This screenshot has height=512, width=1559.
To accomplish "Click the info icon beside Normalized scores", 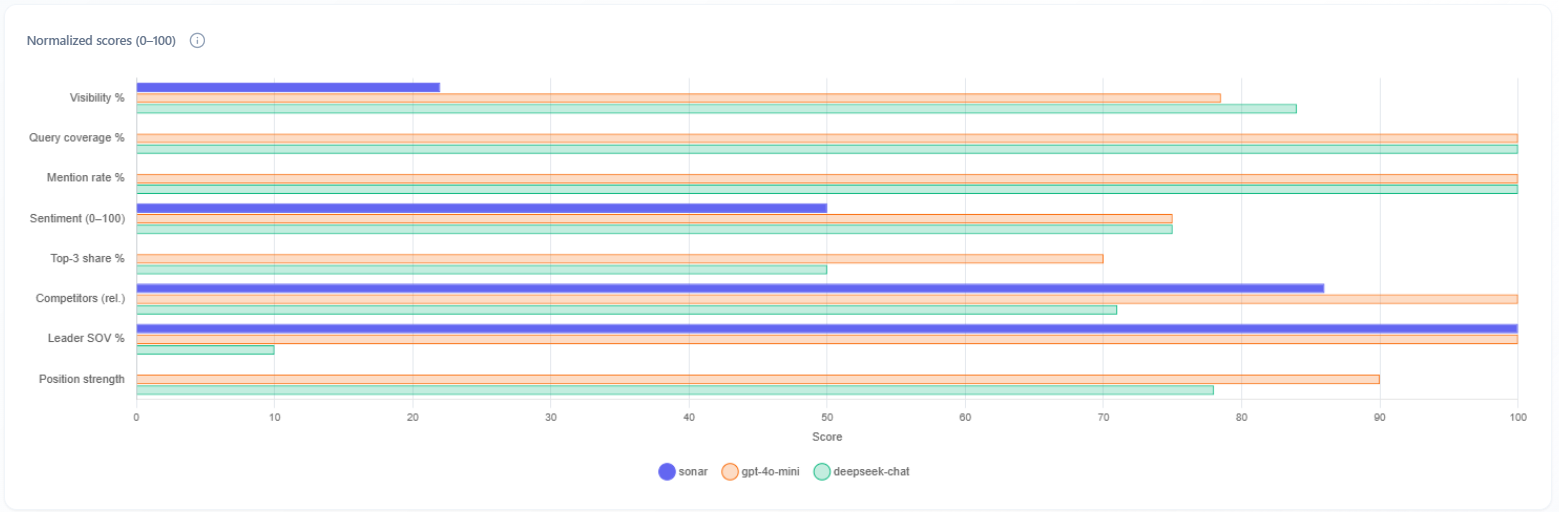I will coord(197,41).
